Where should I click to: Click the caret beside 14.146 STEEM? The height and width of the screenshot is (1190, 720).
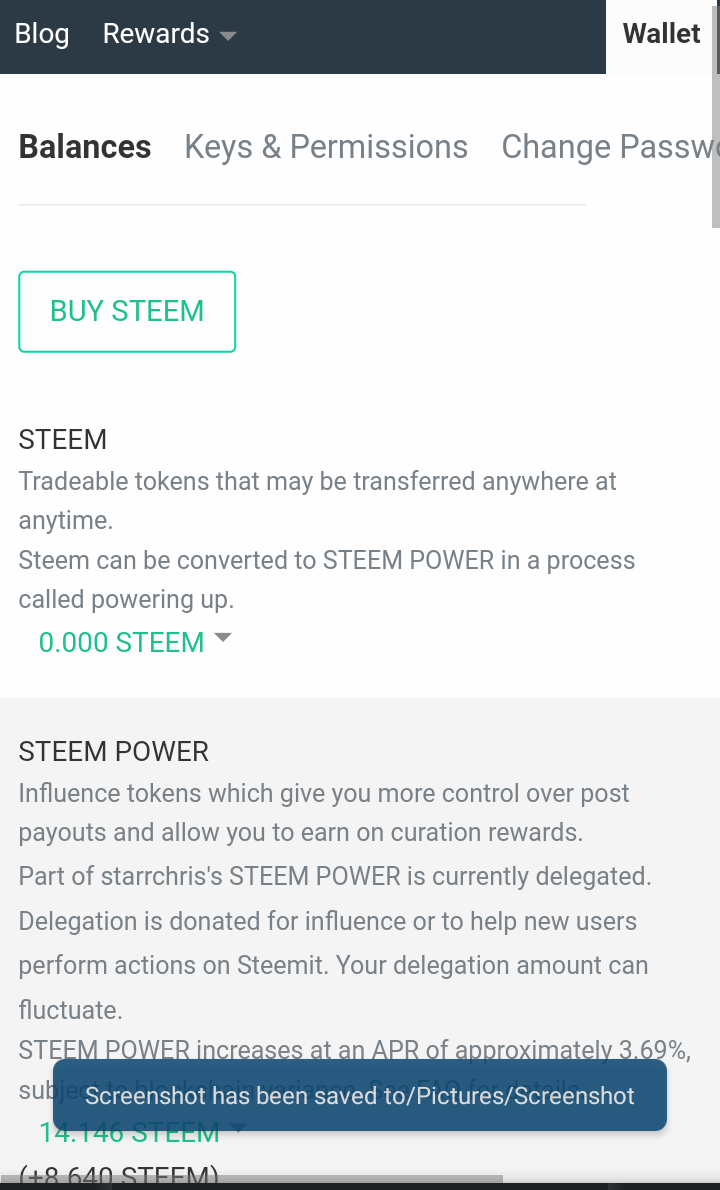point(238,1128)
